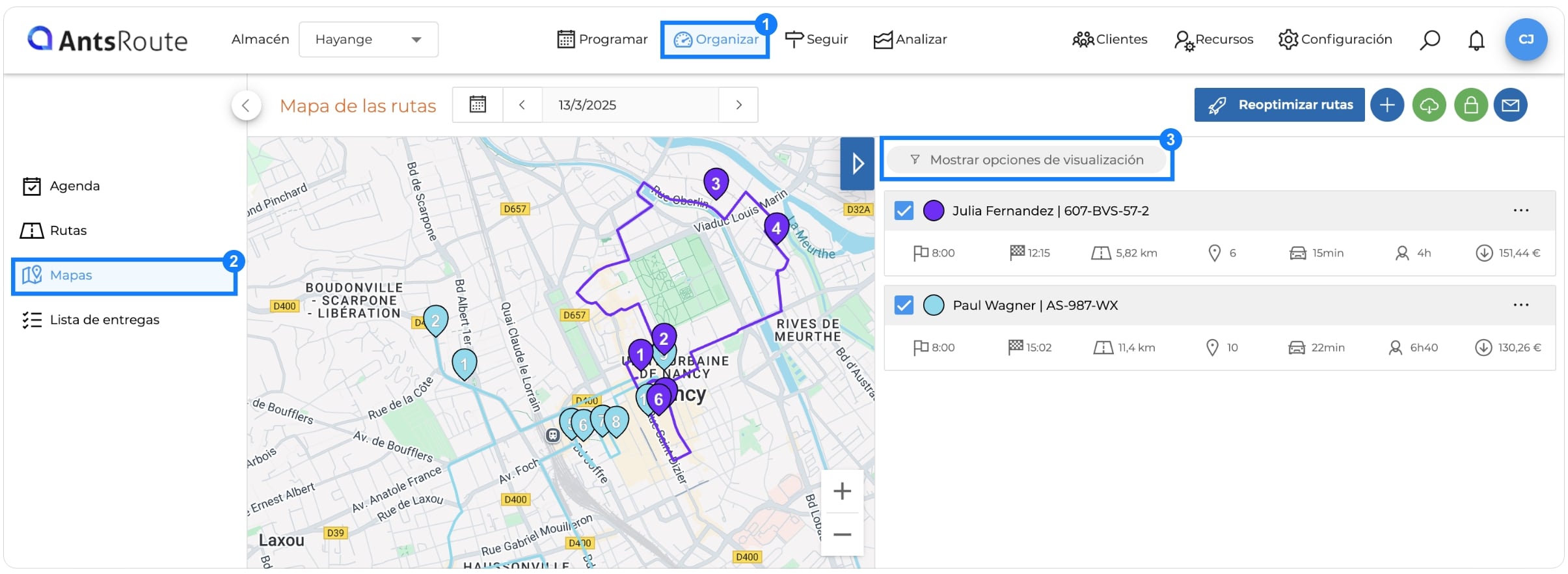Go to the Seguir section
Viewport: 1568px width, 574px height.
coord(817,39)
